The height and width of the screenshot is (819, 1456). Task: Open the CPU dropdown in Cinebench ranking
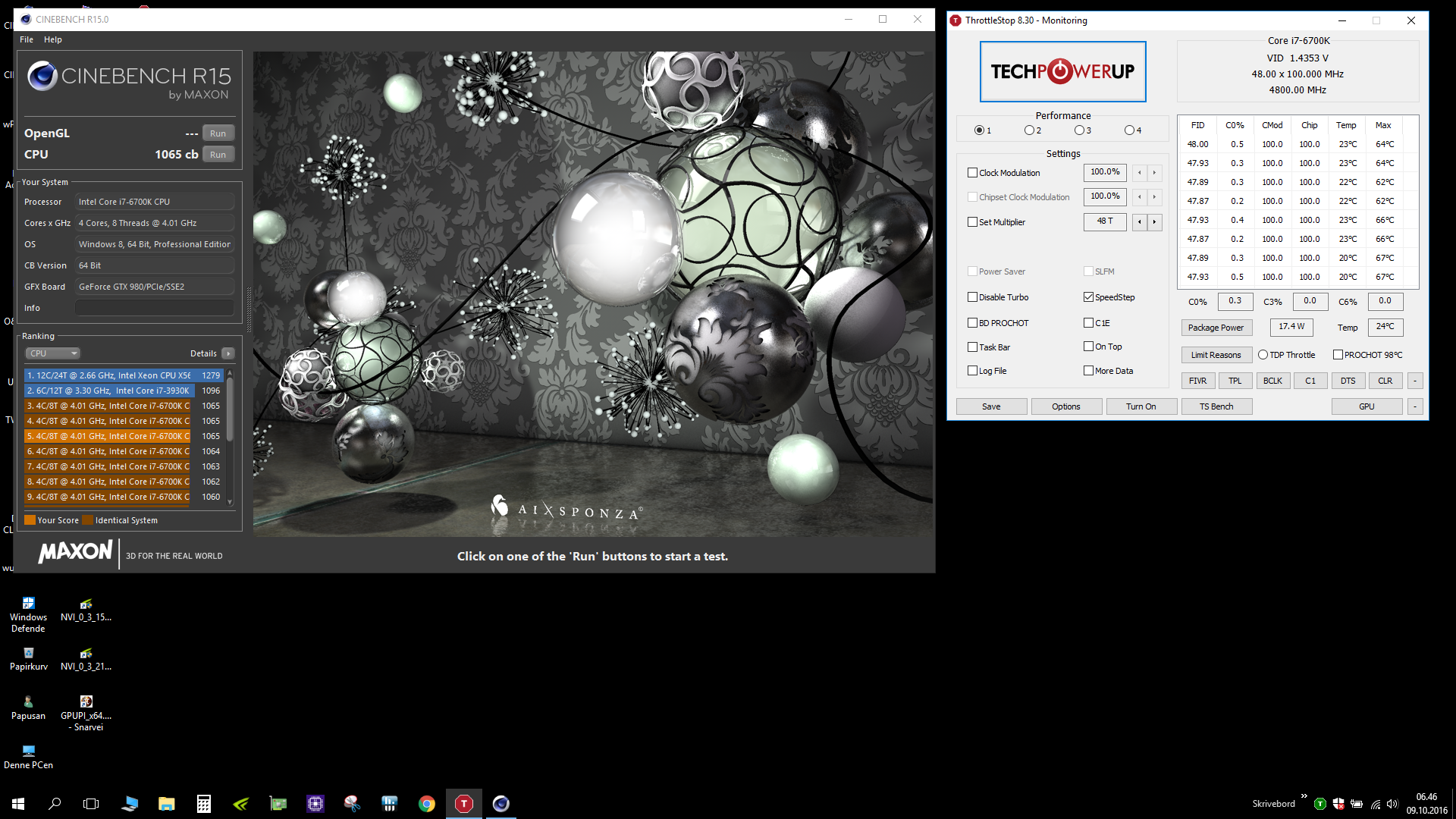pos(51,353)
